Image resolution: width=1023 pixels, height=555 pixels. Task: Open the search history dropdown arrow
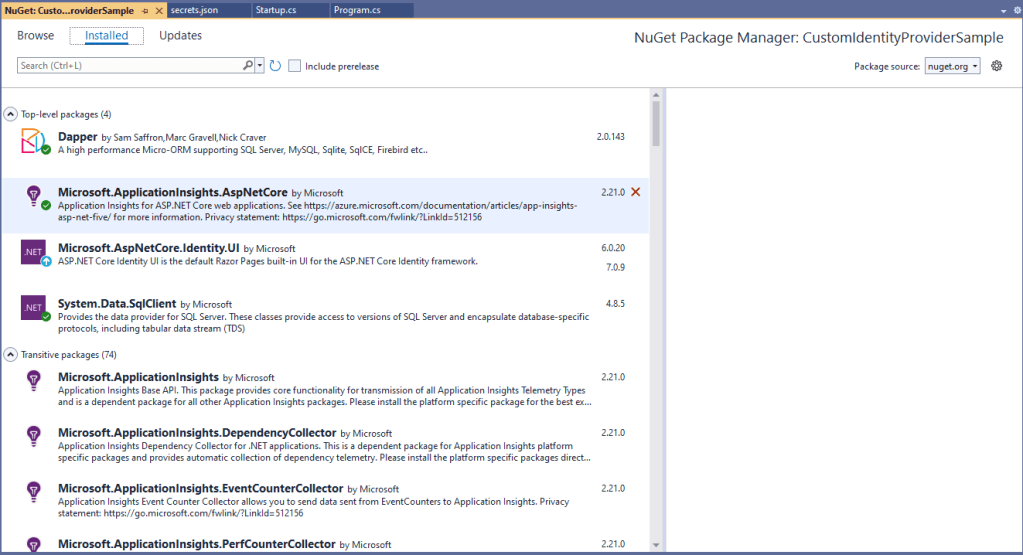[260, 66]
